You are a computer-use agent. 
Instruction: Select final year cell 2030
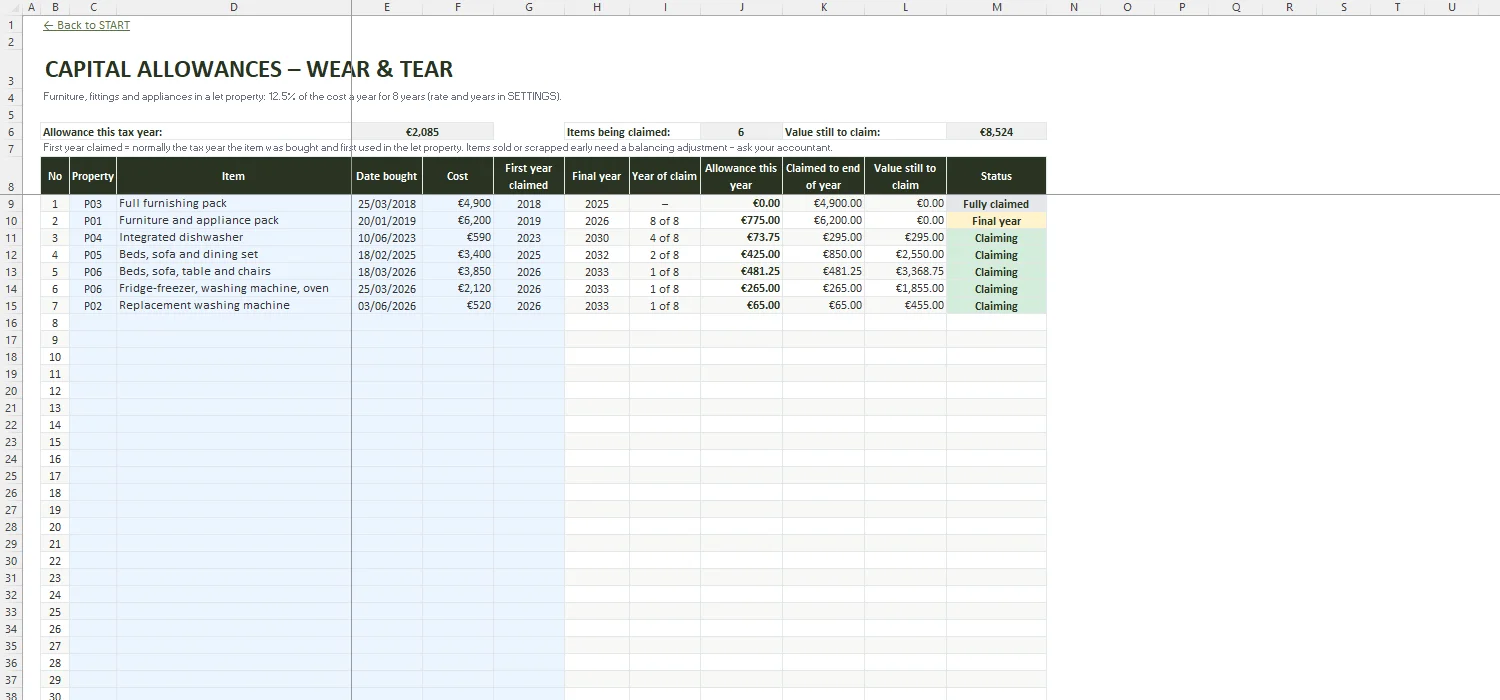click(597, 238)
